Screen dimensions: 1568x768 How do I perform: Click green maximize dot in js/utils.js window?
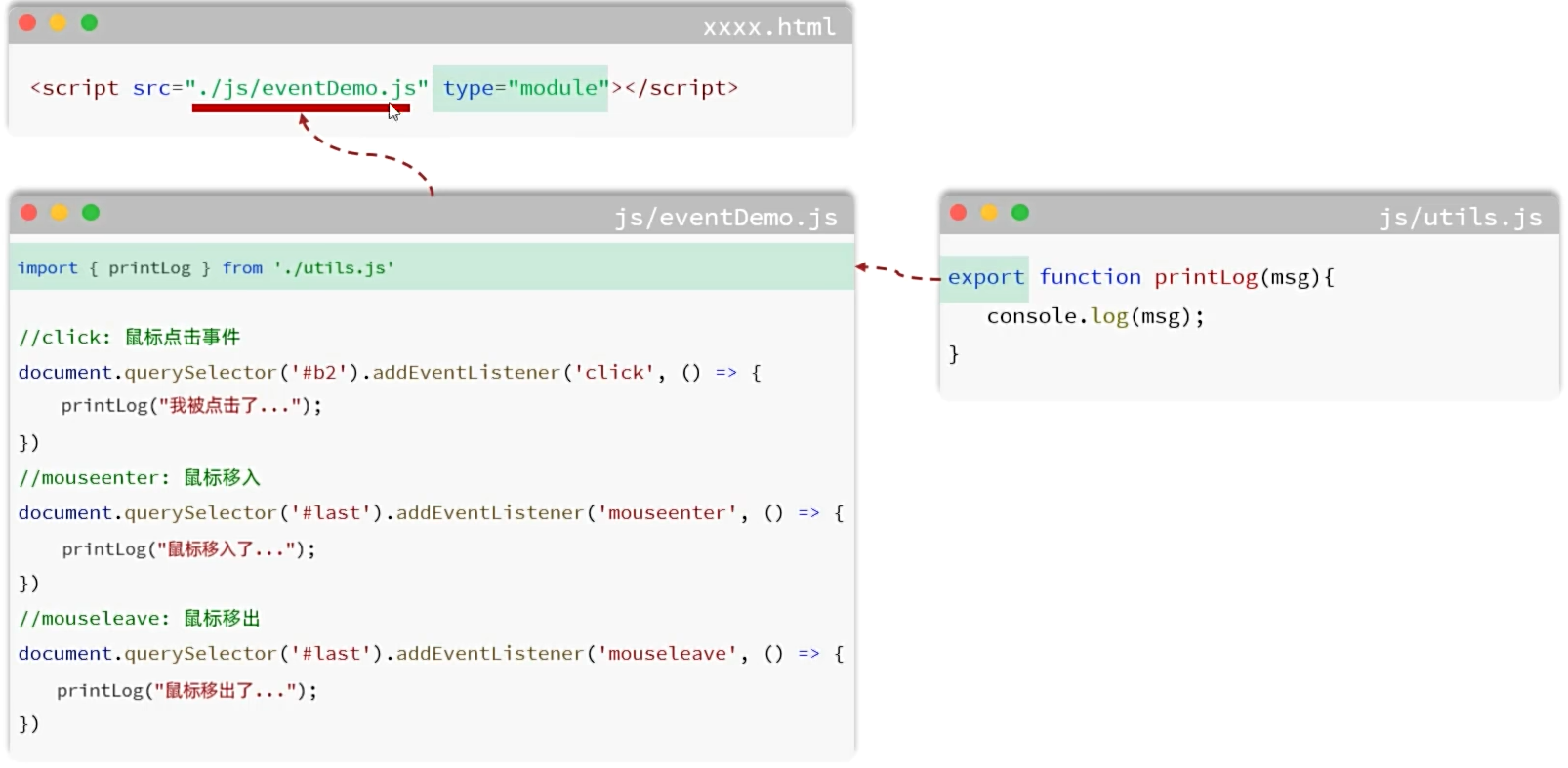tap(1020, 212)
